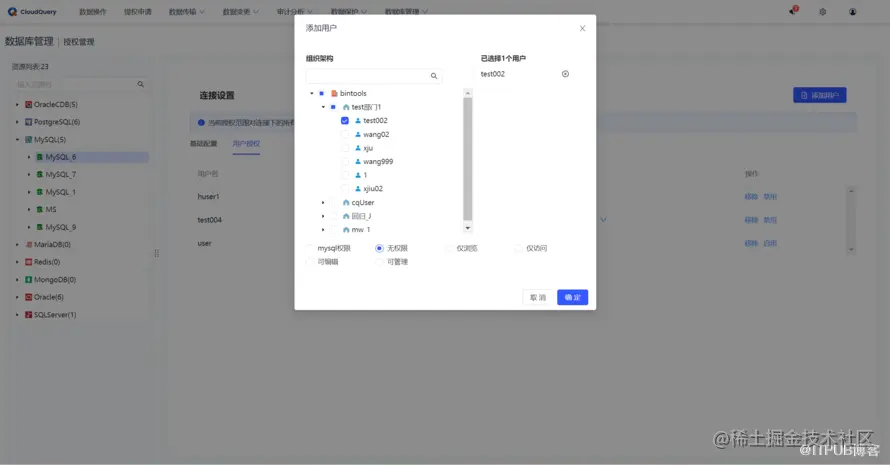Click the 取消 cancel button
Screen dimensions: 890x465
click(x=538, y=298)
